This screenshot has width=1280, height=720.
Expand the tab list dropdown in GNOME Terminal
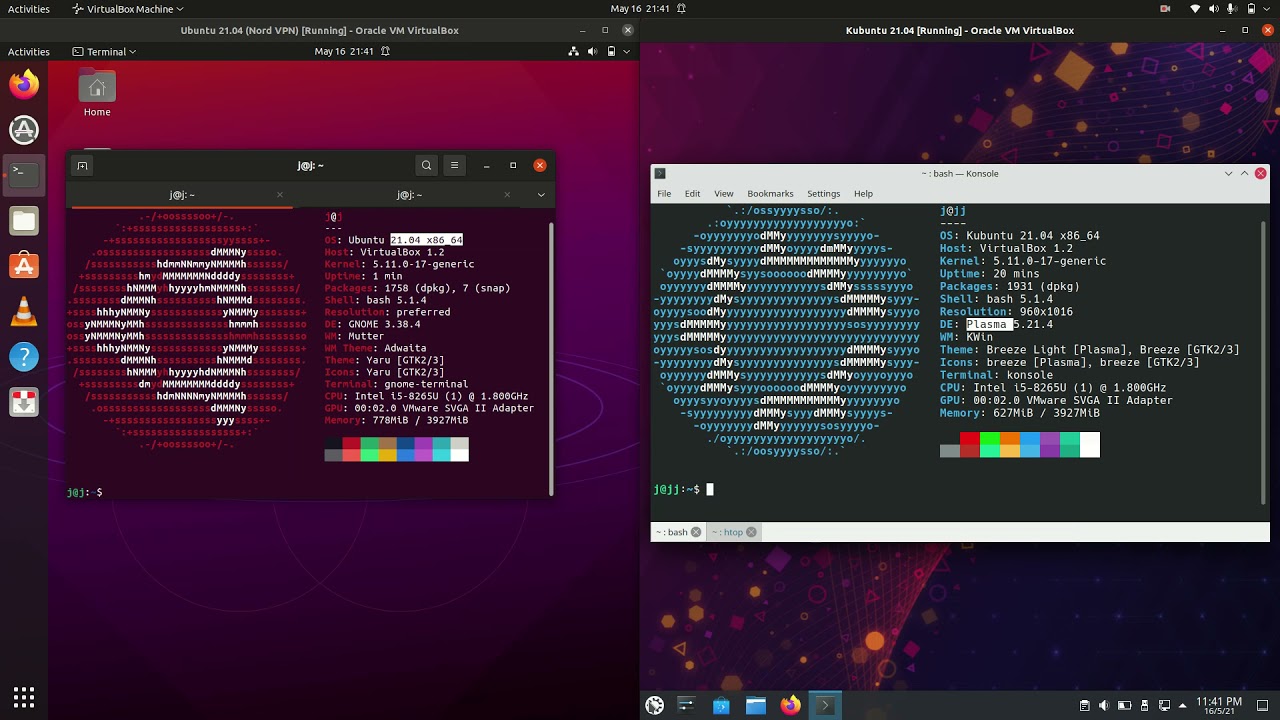(541, 195)
